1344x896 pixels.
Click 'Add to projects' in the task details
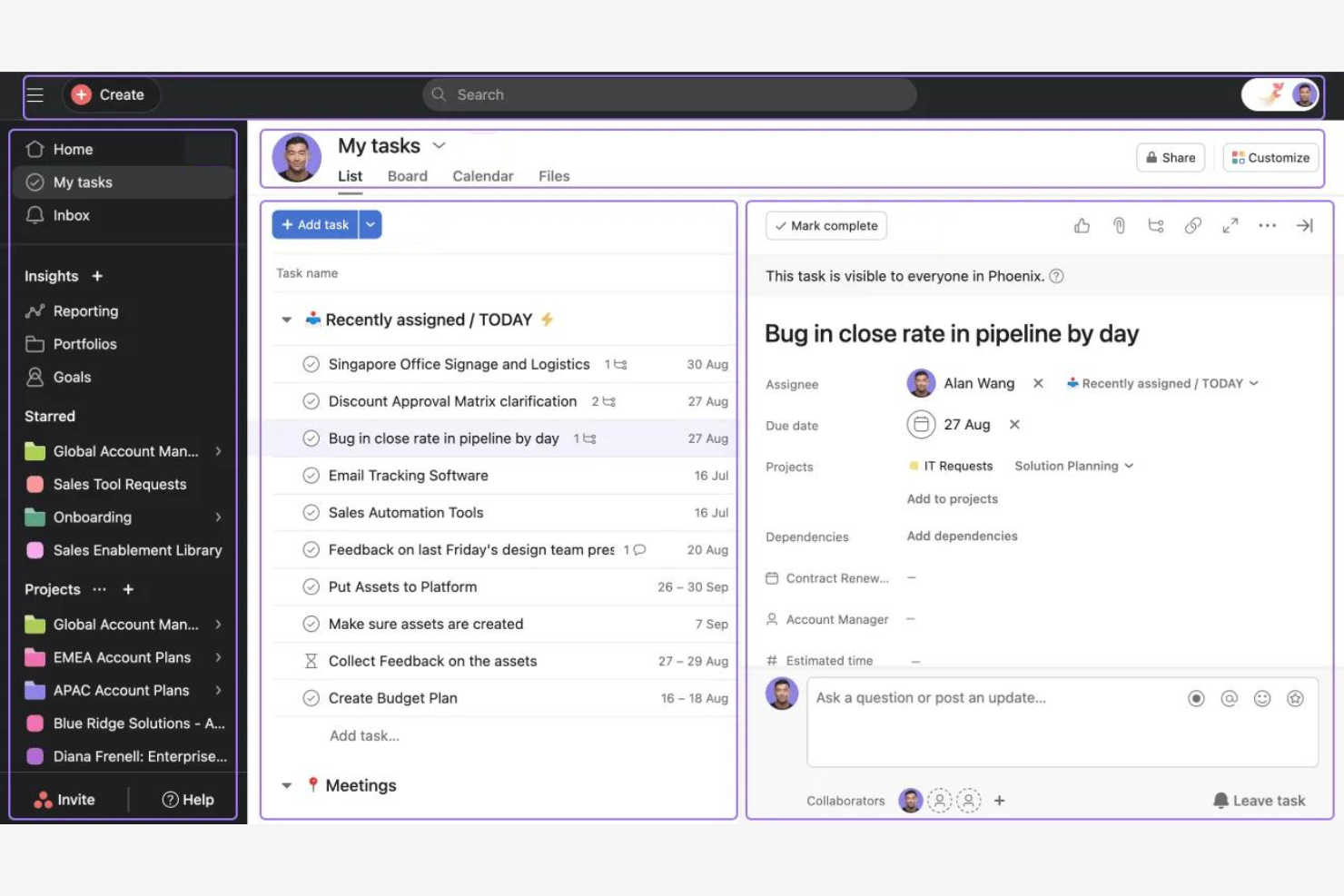952,498
